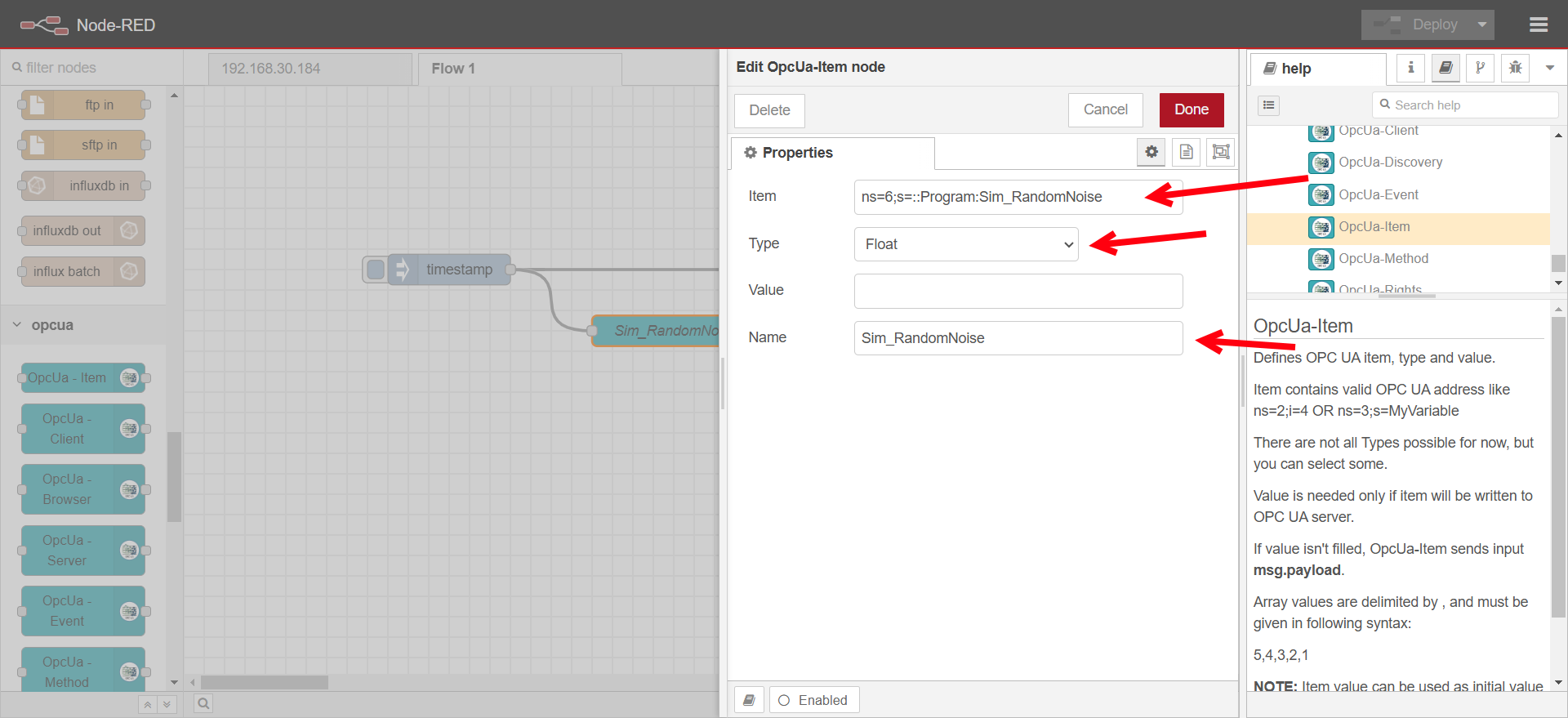Open the node settings gear icon
This screenshot has width=1568, height=718.
(x=1151, y=152)
